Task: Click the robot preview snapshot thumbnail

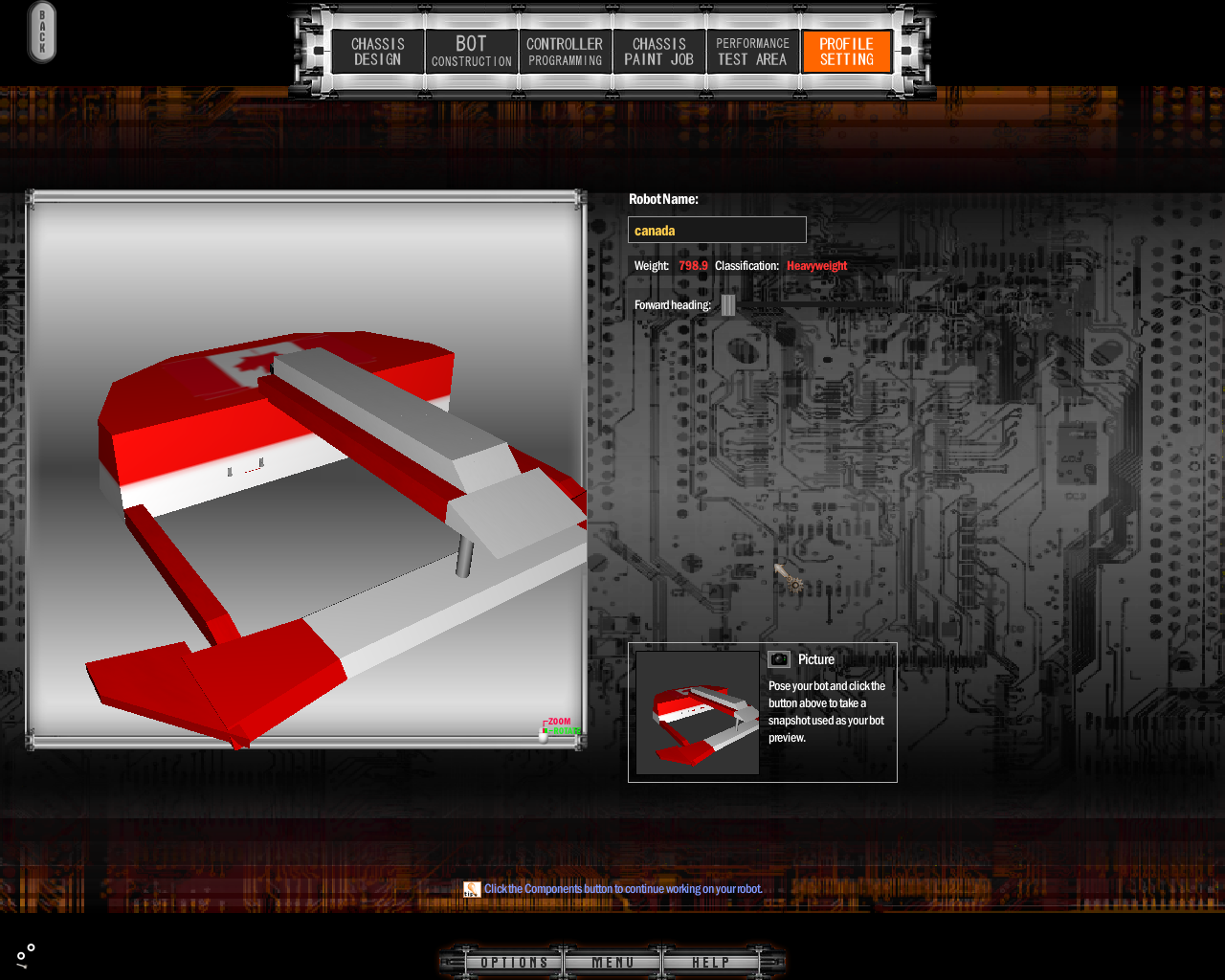Action: (x=698, y=713)
